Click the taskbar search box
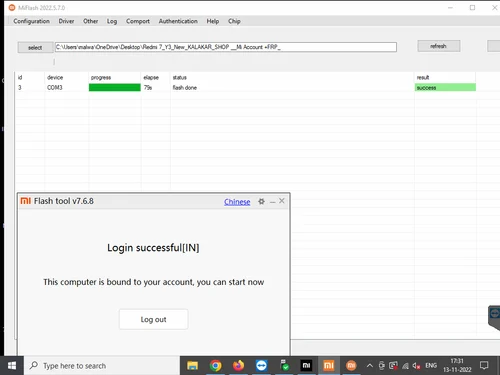 102,366
